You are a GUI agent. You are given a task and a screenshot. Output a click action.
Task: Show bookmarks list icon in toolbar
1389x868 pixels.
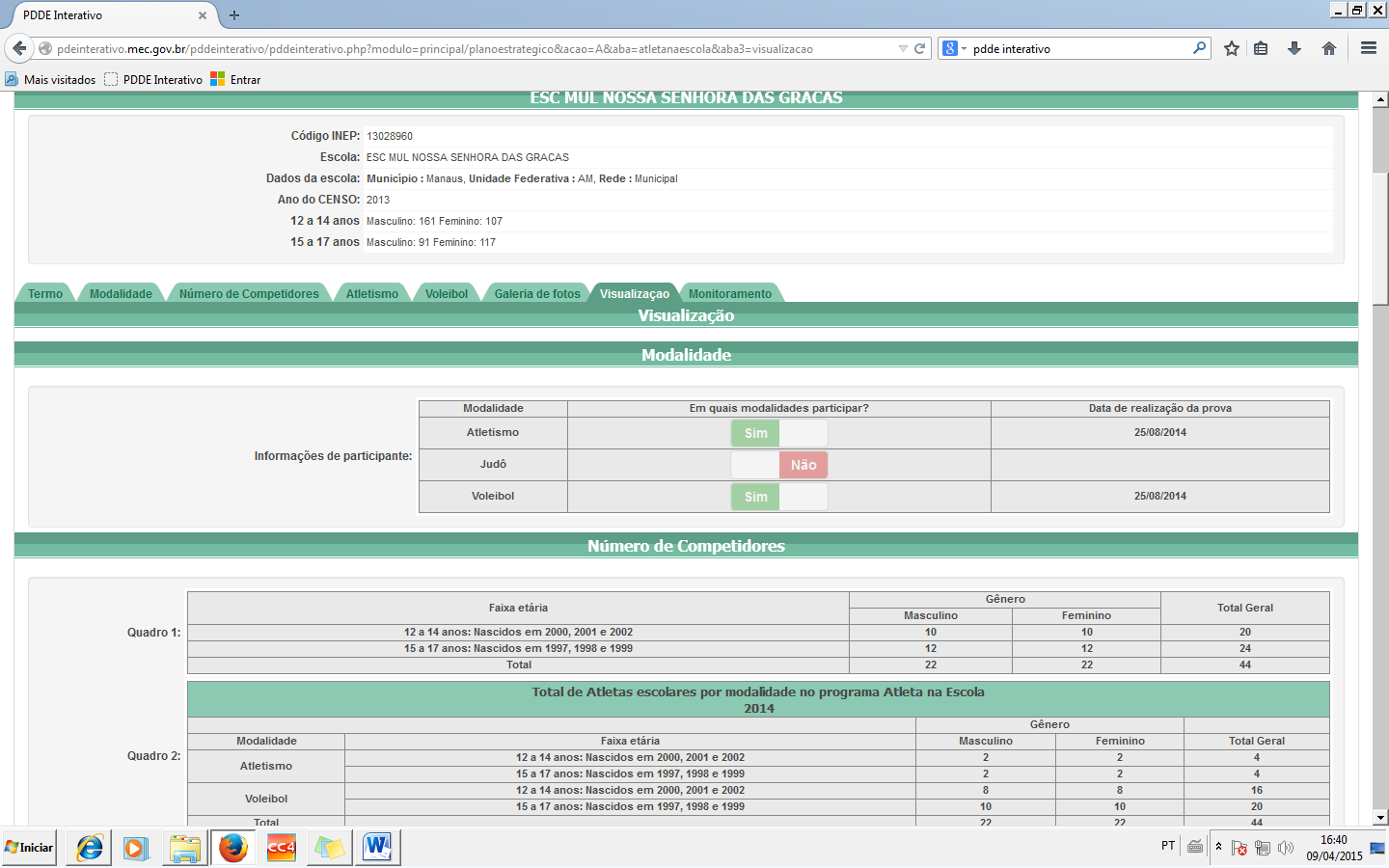[x=1261, y=48]
